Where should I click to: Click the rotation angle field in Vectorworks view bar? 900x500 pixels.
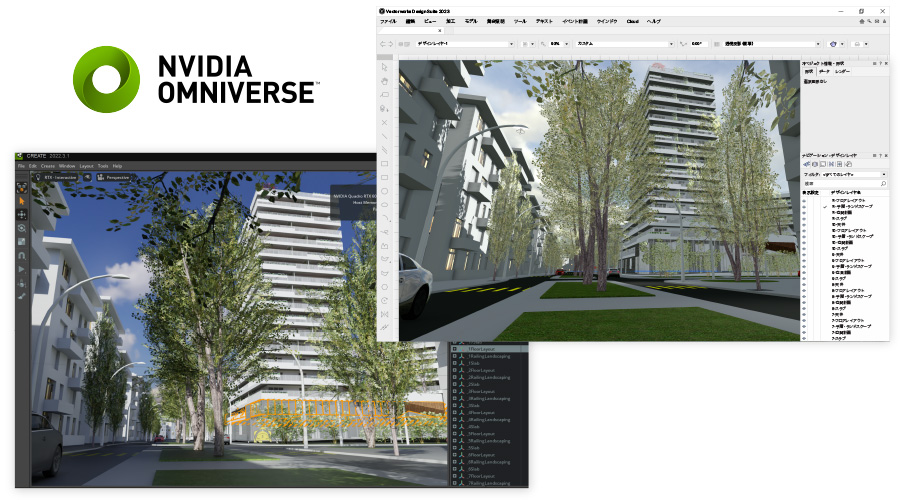(699, 44)
